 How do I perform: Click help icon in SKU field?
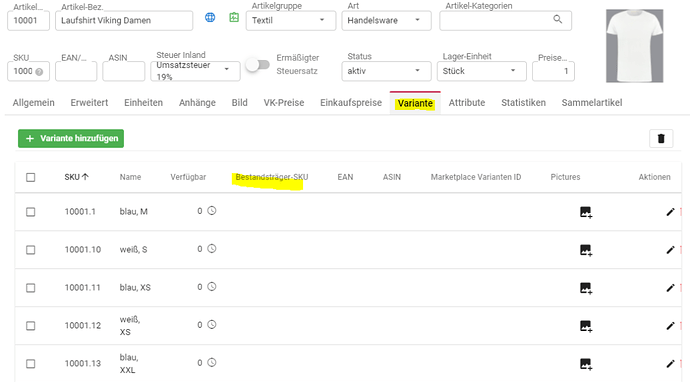[x=39, y=72]
